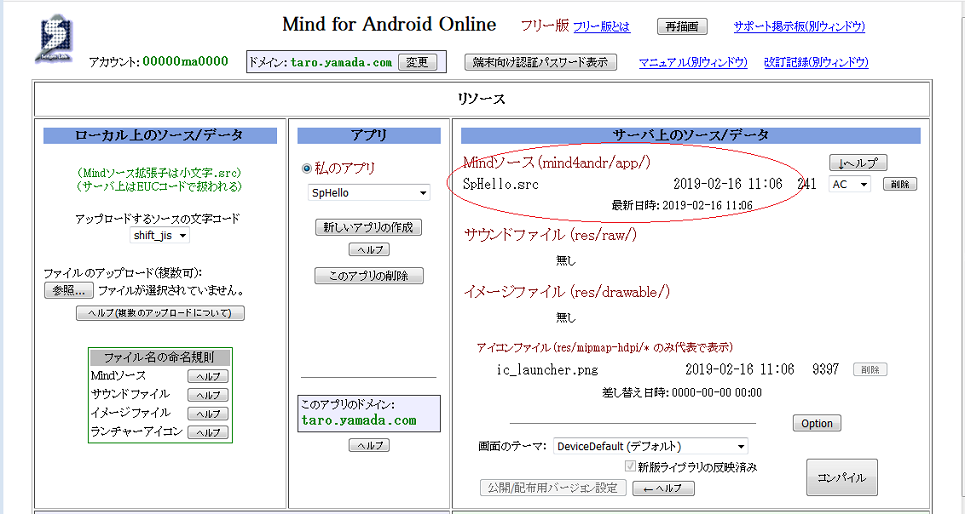
Task: Click the SpHello.src file name
Action: tap(500, 184)
